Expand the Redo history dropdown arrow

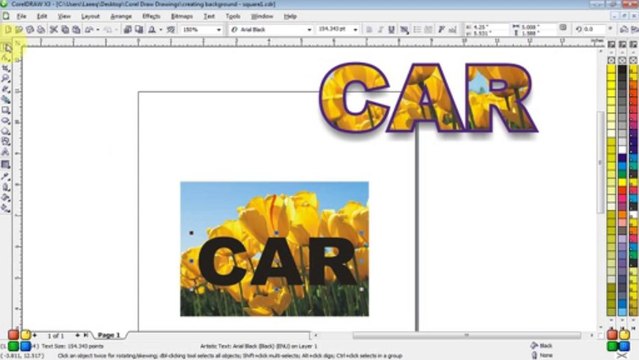(117, 30)
